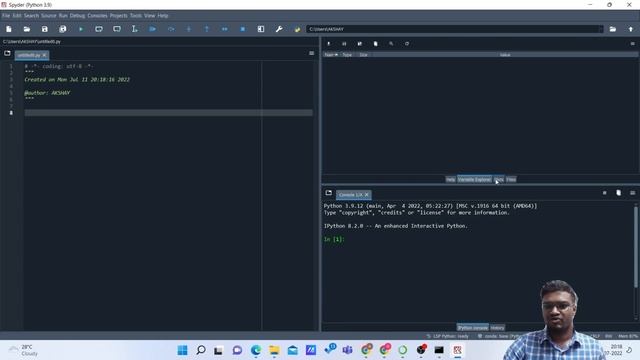Click the Value column header

pyautogui.click(x=505, y=55)
